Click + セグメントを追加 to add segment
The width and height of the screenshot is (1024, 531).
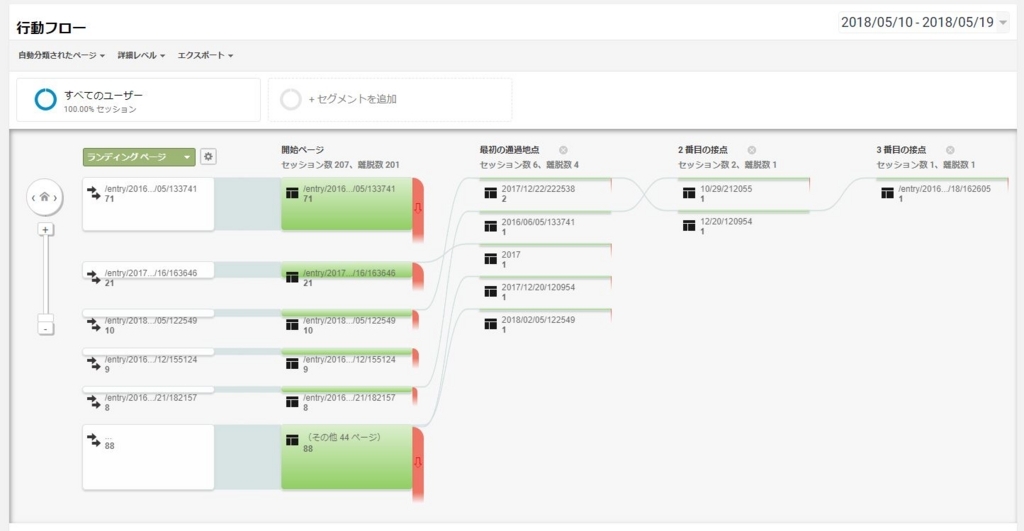(x=390, y=99)
